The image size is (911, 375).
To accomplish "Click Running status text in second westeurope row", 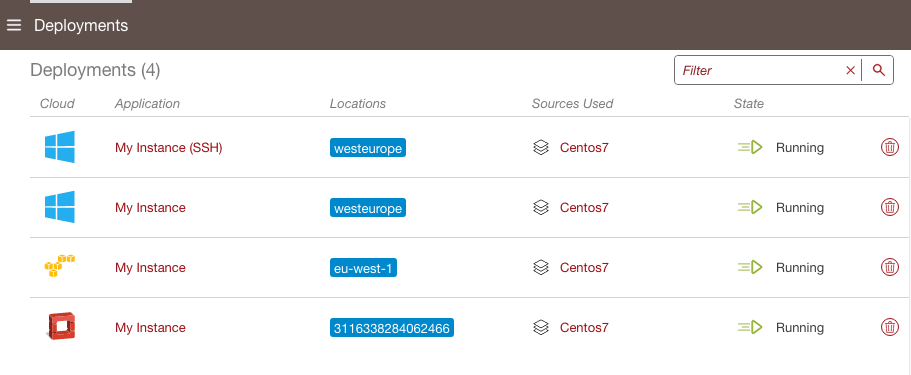I will [x=800, y=208].
